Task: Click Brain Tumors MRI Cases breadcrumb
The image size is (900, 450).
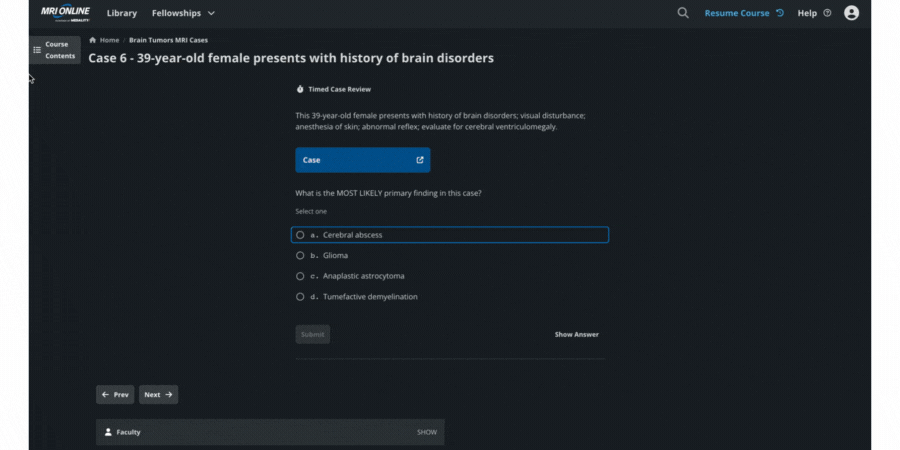Action: pos(168,40)
